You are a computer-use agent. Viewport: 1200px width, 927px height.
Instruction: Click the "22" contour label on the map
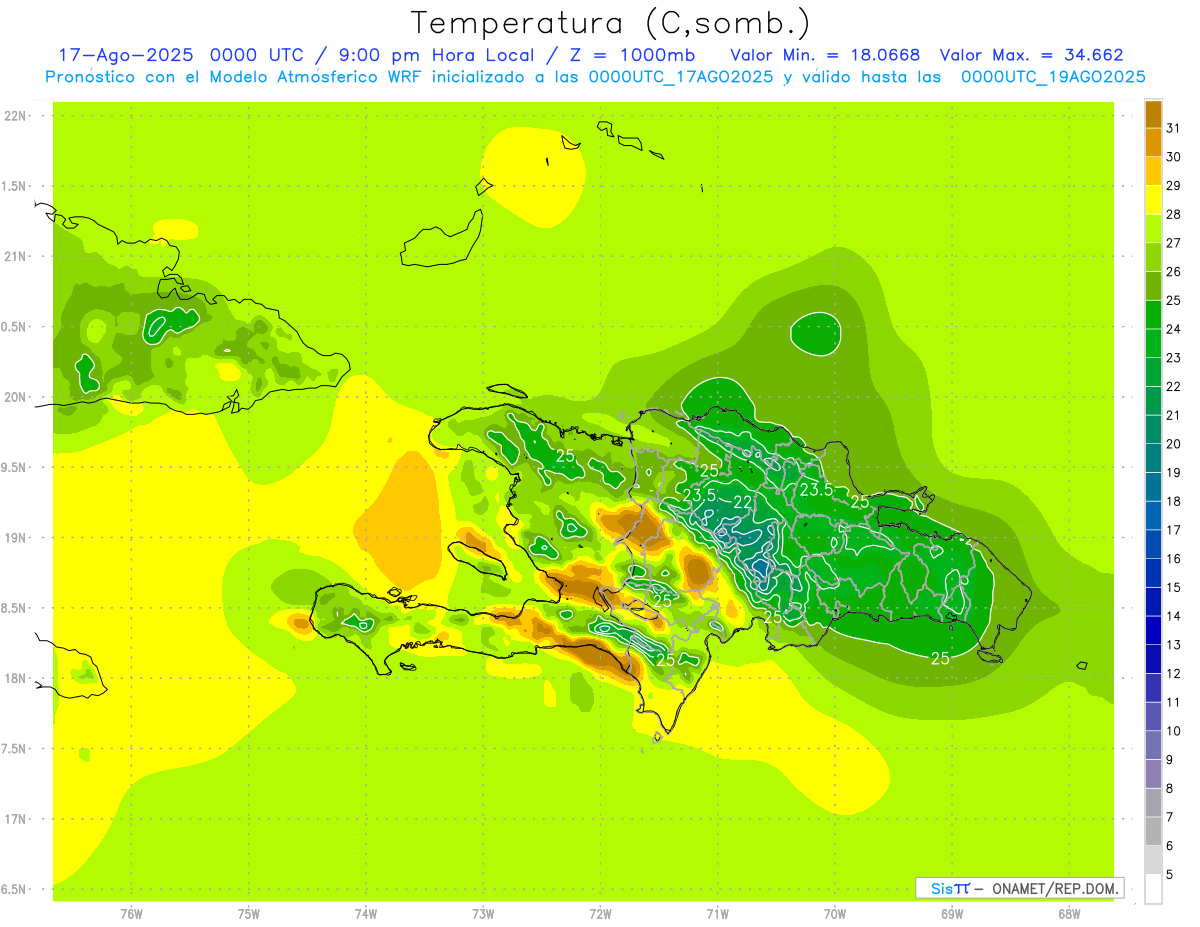(x=743, y=502)
